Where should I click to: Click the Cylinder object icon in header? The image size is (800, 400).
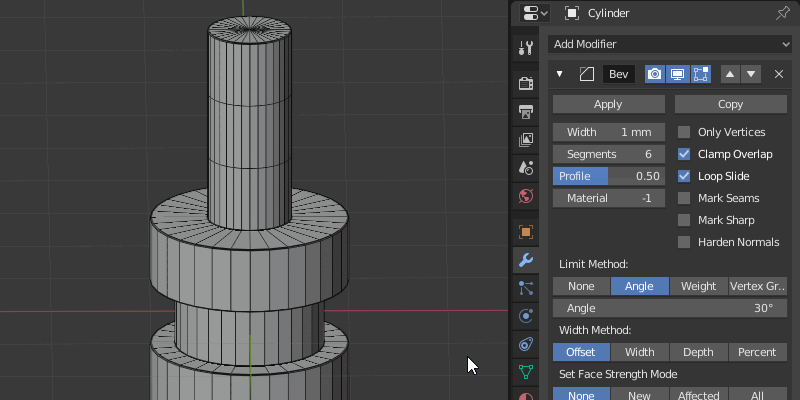click(572, 13)
